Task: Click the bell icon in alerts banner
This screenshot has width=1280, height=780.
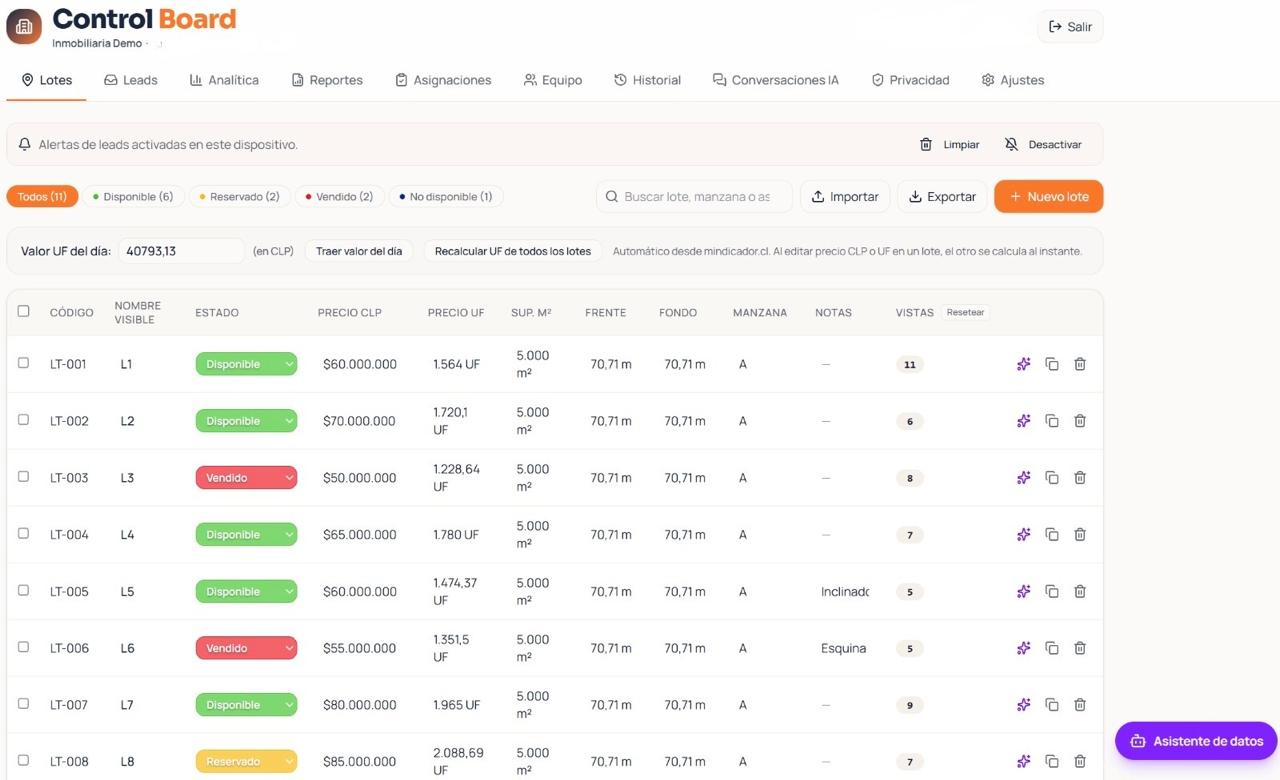Action: coord(25,145)
